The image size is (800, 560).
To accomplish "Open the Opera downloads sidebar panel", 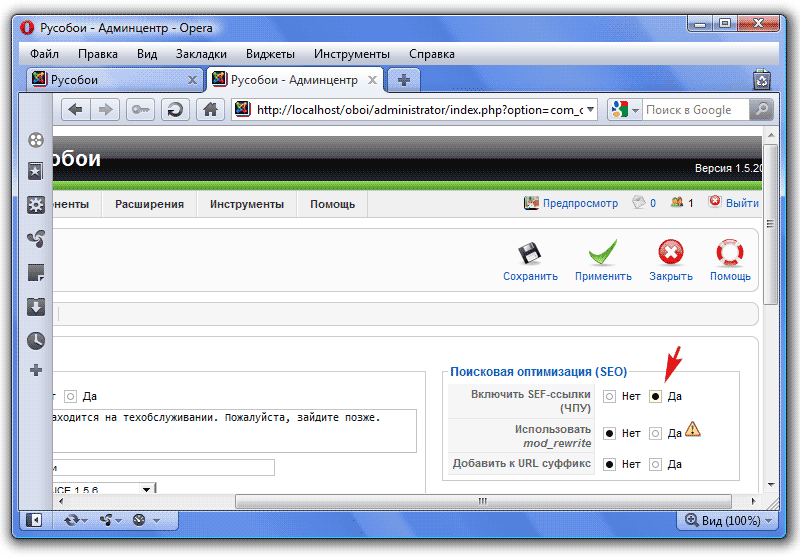I will pos(36,306).
